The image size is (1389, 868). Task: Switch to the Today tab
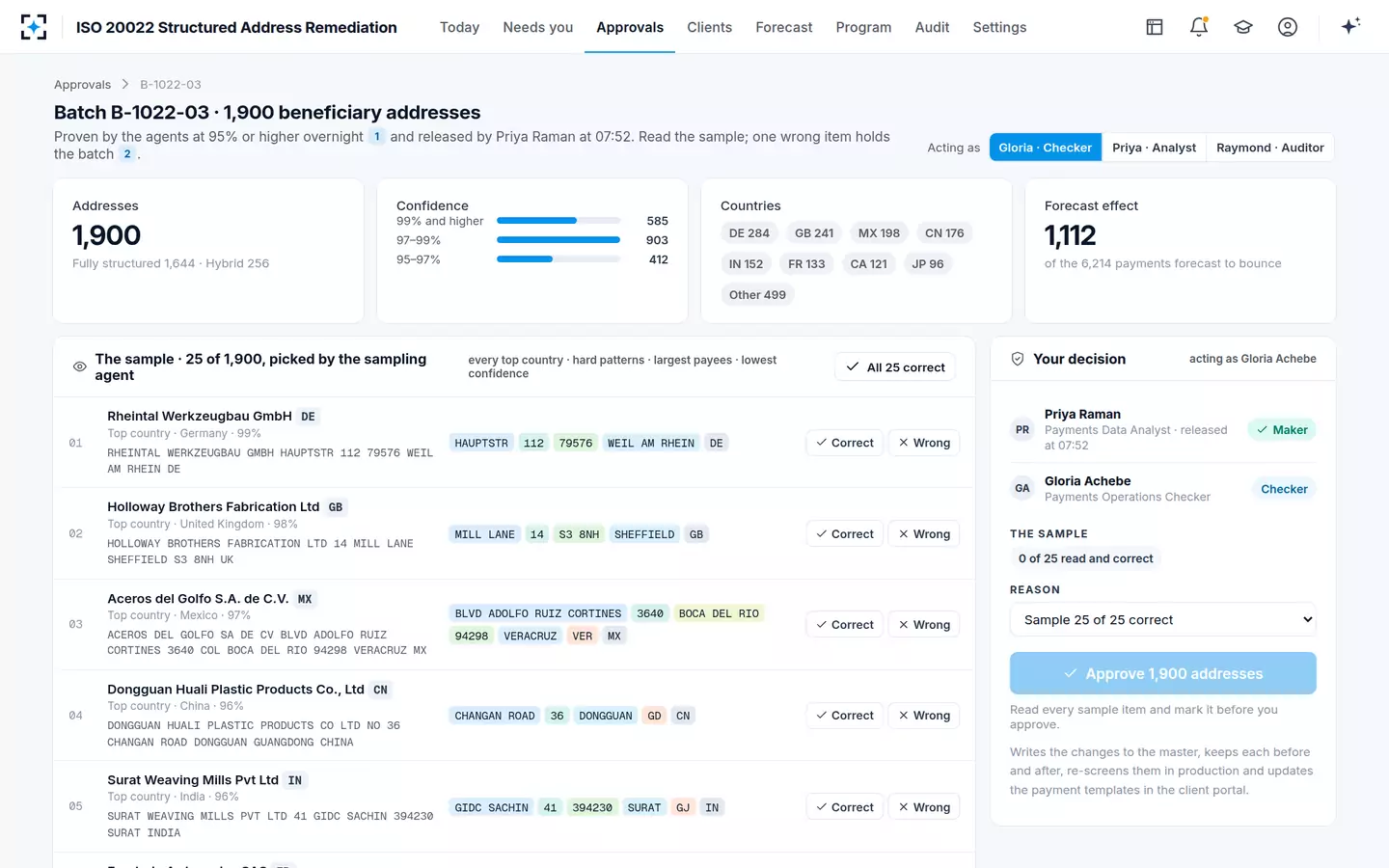coord(459,27)
